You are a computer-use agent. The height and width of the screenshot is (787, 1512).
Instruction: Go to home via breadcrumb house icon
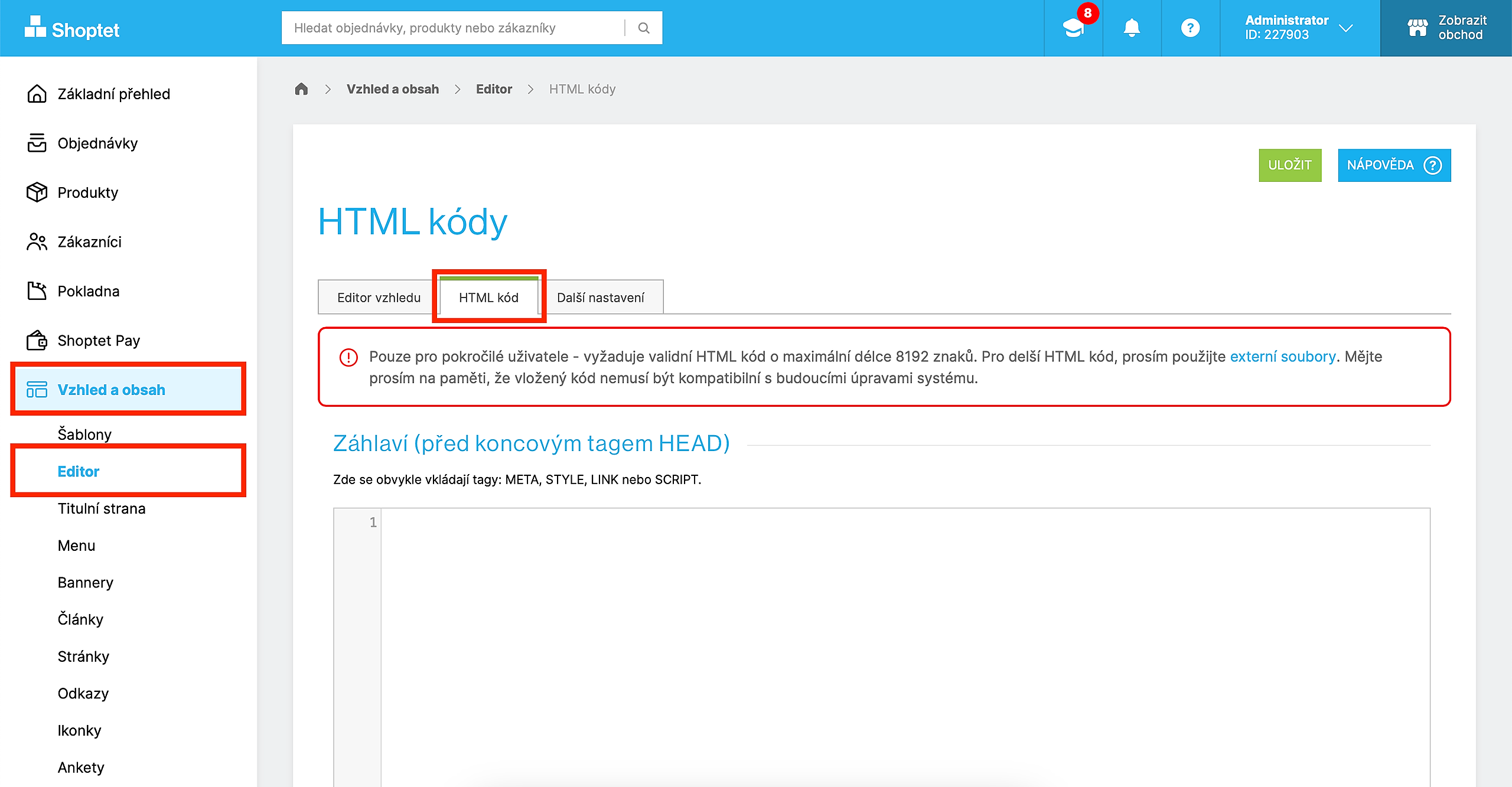pyautogui.click(x=301, y=89)
